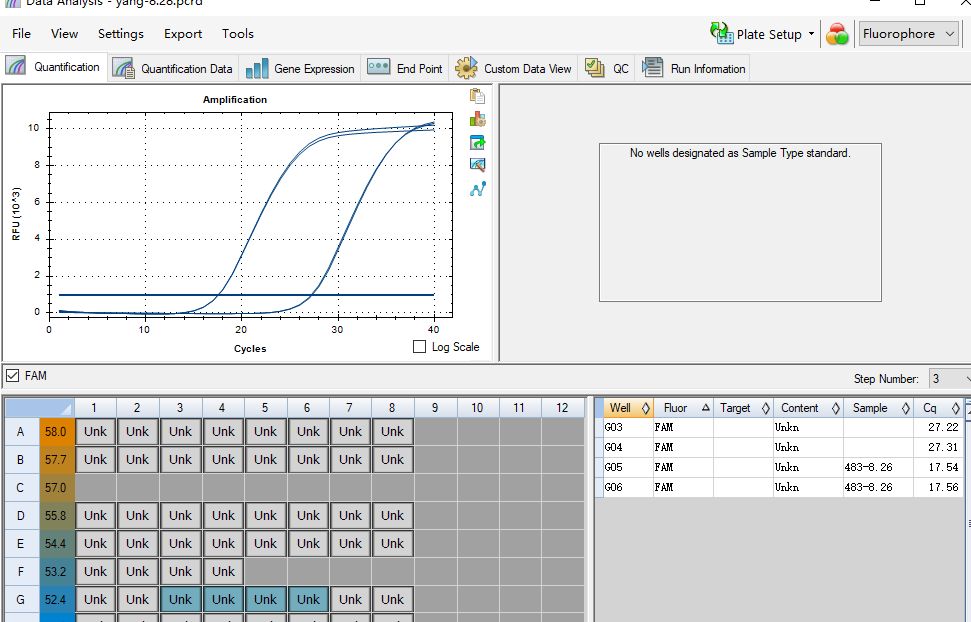Switch to the Gene Expression tab

pyautogui.click(x=300, y=68)
